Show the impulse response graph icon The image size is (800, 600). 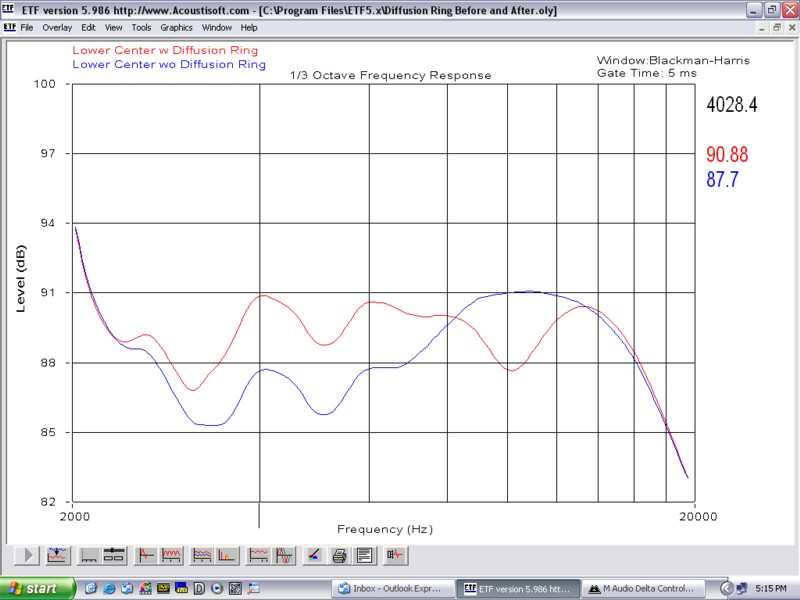[x=147, y=555]
